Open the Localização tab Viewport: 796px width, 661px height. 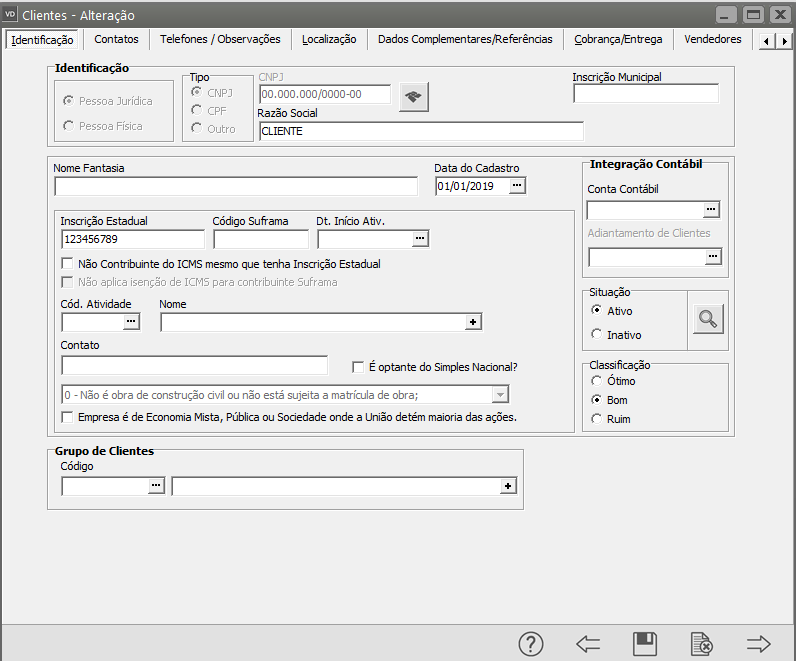pyautogui.click(x=329, y=39)
